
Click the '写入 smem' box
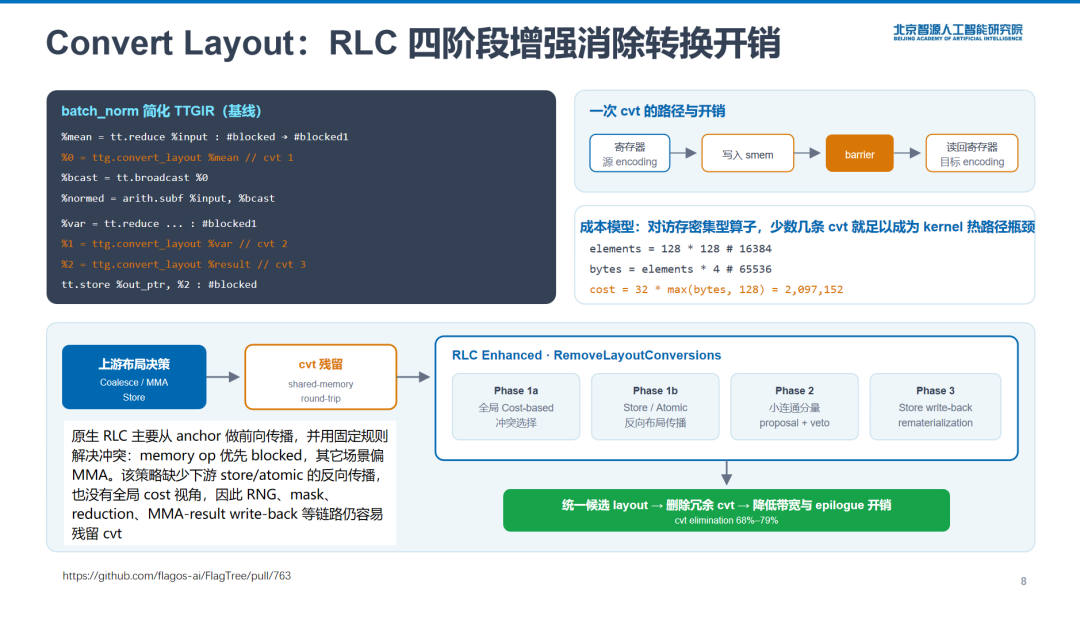747,154
